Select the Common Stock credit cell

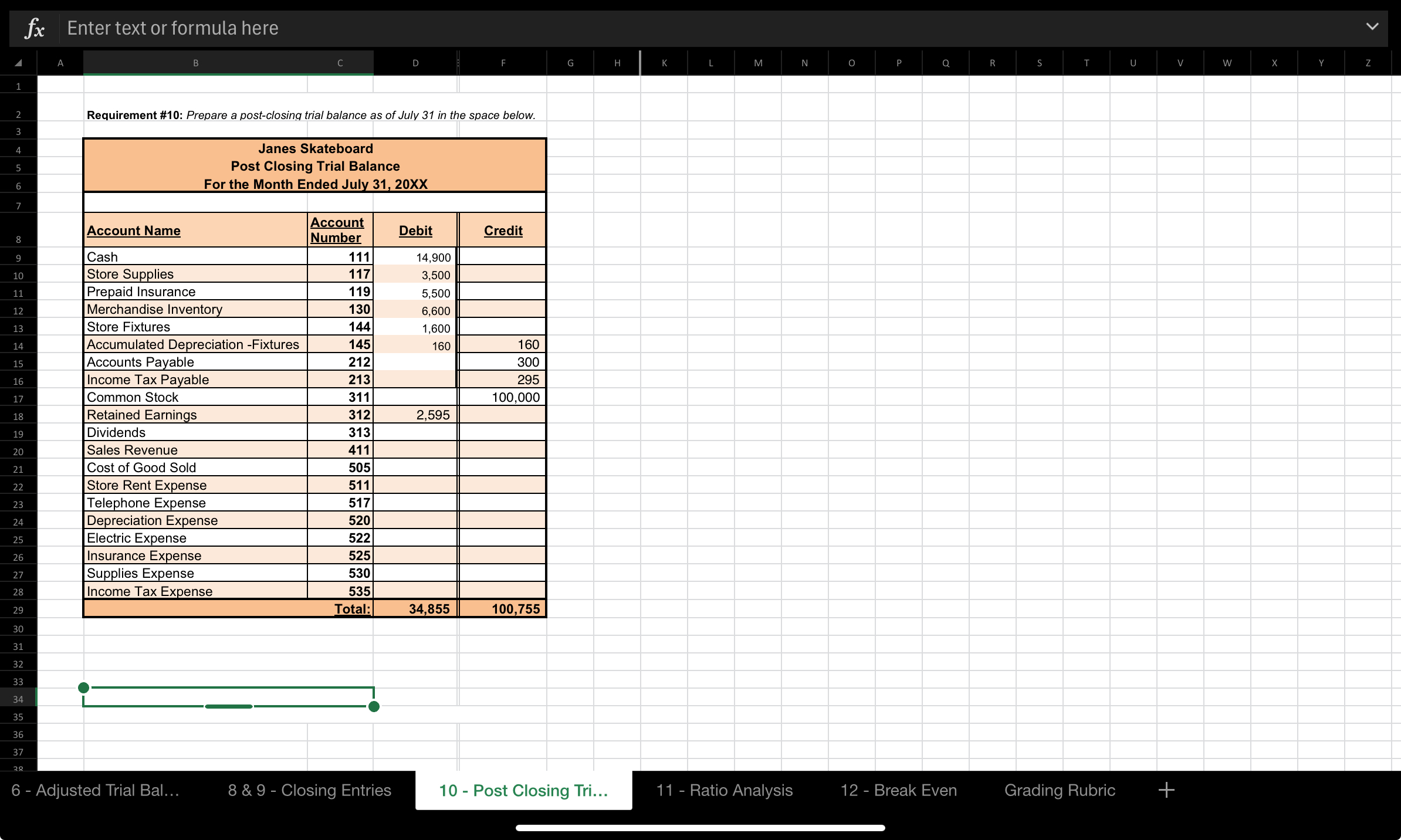(503, 397)
